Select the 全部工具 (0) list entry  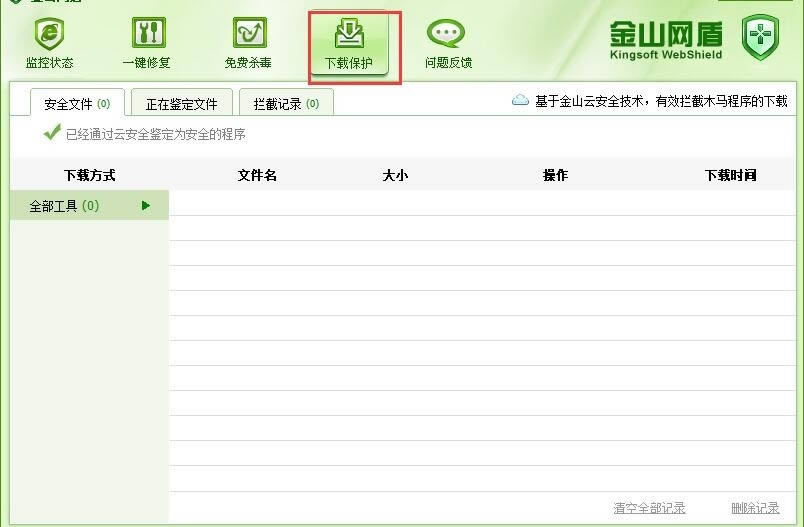65,206
